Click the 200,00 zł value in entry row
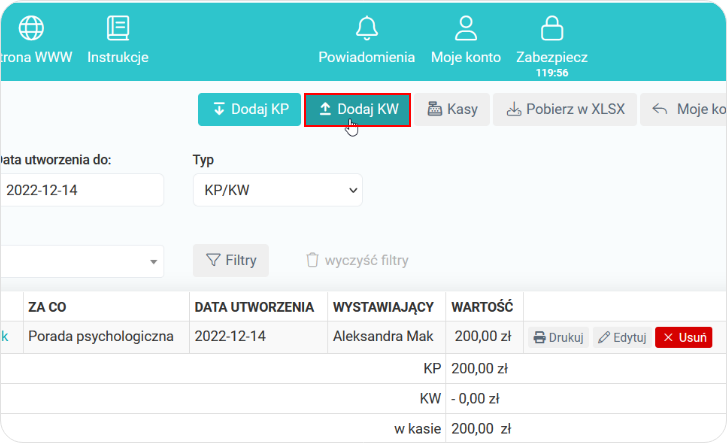This screenshot has height=443, width=727. click(x=483, y=336)
